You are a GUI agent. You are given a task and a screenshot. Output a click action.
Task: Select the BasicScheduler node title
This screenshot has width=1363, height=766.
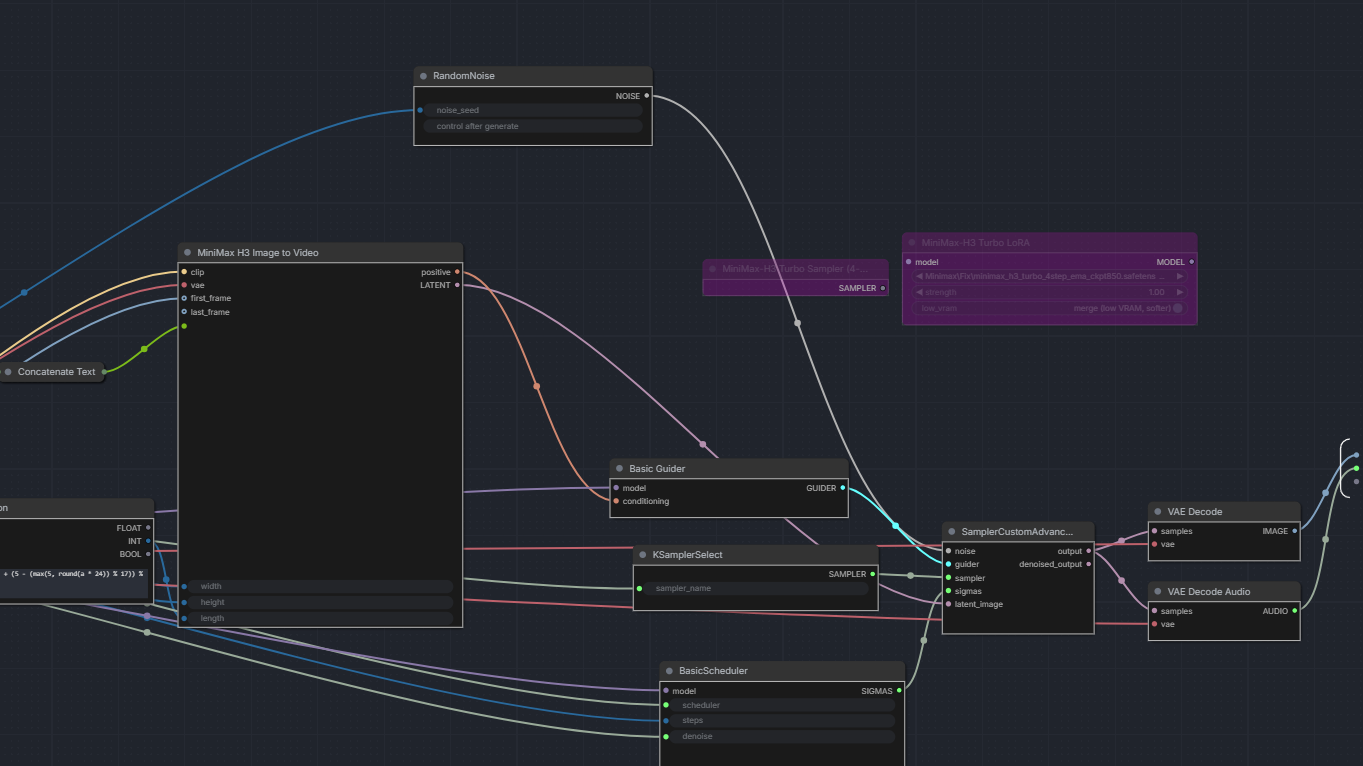pos(713,671)
